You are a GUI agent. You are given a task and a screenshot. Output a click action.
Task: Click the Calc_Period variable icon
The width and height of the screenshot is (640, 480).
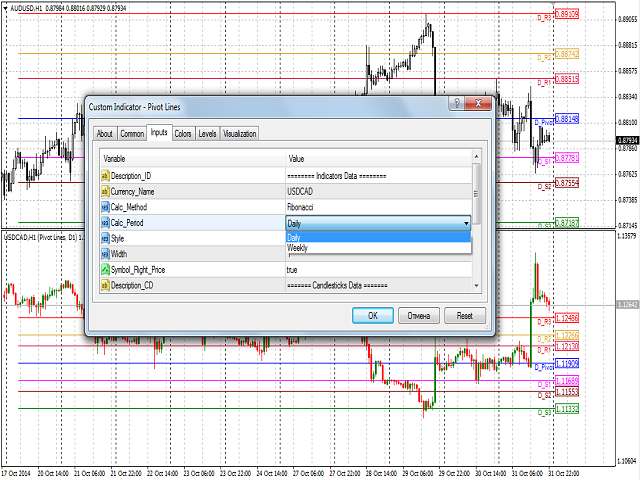point(105,223)
